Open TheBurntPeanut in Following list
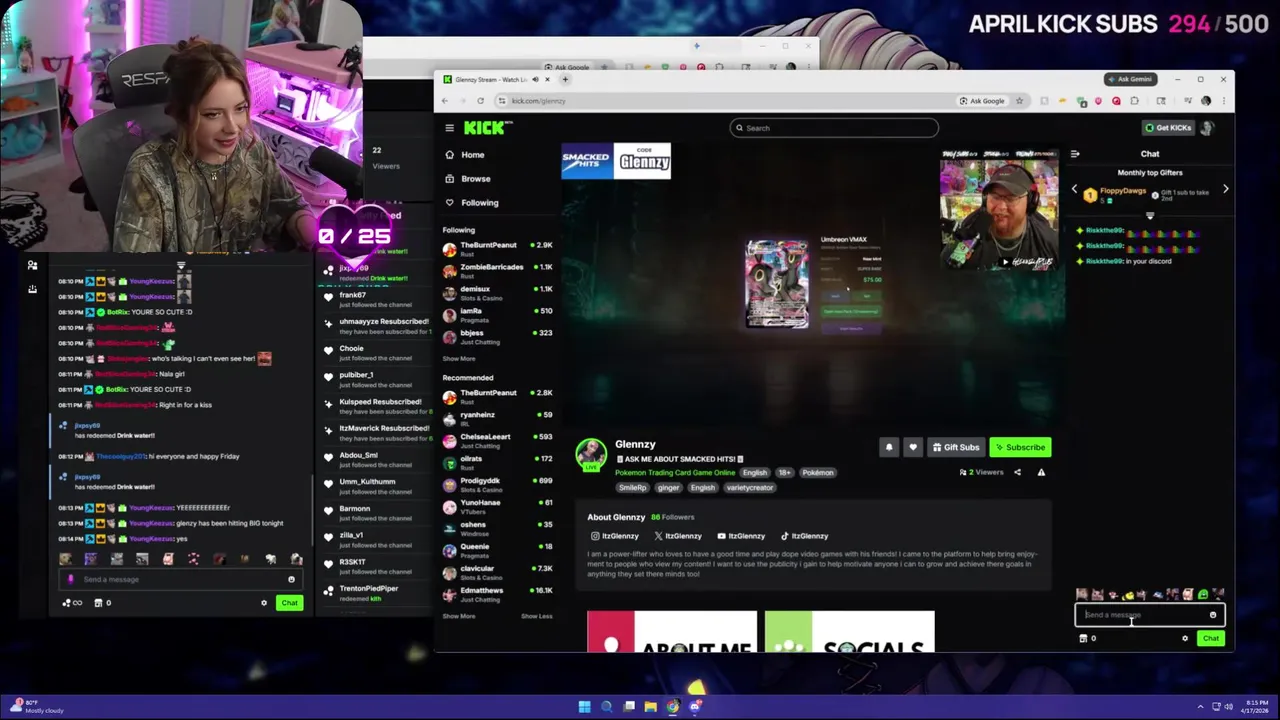Viewport: 1280px width, 720px height. tap(497, 248)
